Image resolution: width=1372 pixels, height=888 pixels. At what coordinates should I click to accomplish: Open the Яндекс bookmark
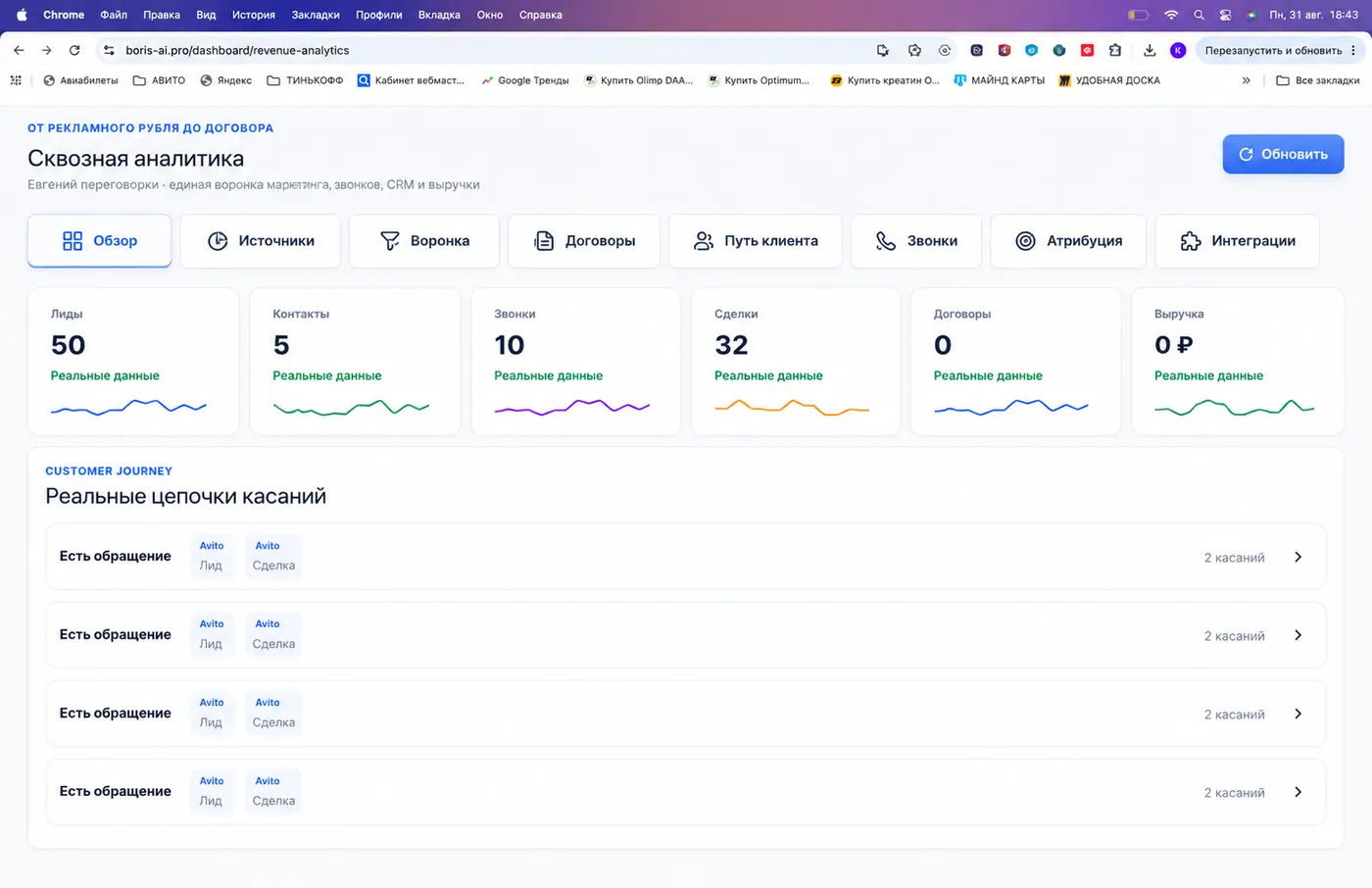225,80
